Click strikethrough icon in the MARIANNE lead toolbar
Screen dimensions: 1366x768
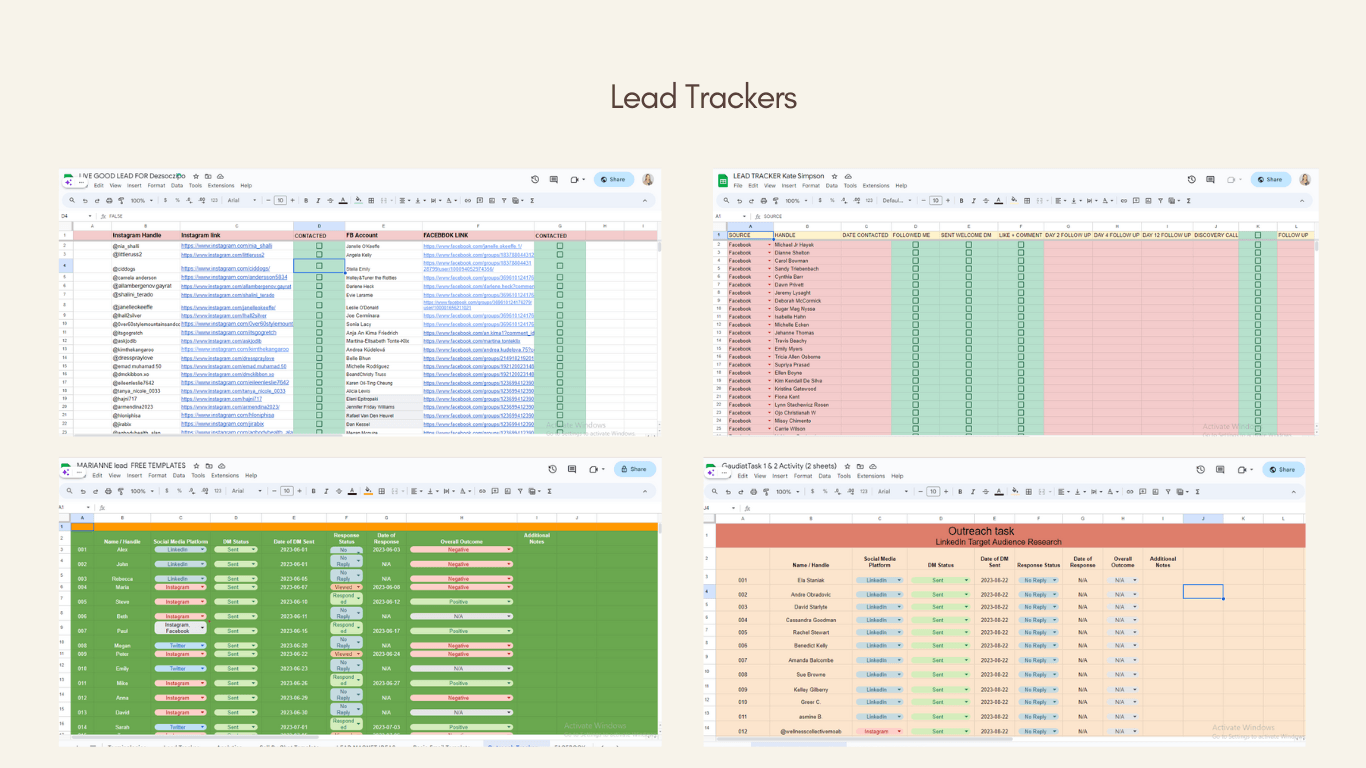point(338,491)
